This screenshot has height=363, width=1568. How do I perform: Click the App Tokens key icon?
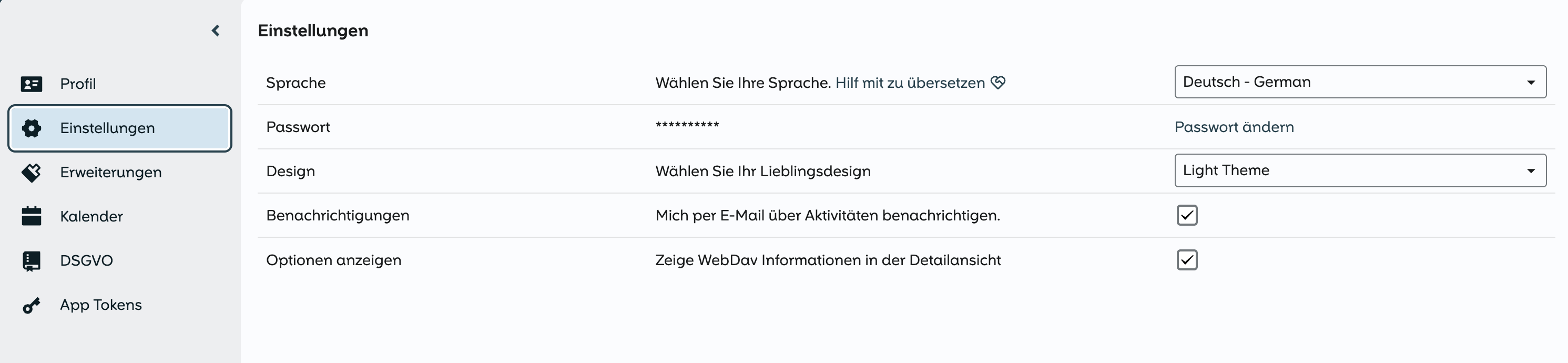pyautogui.click(x=32, y=305)
